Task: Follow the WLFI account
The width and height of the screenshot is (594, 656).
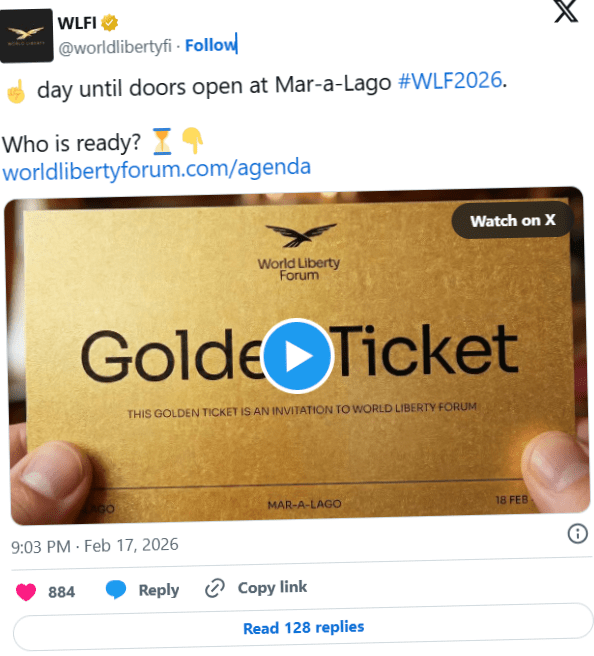Action: click(x=210, y=45)
